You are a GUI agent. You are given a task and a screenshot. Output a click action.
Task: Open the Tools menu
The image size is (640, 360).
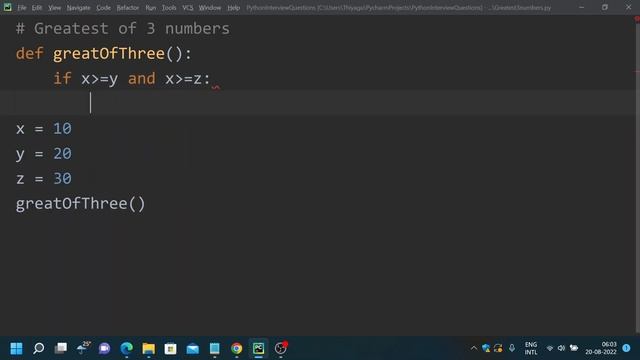click(169, 8)
